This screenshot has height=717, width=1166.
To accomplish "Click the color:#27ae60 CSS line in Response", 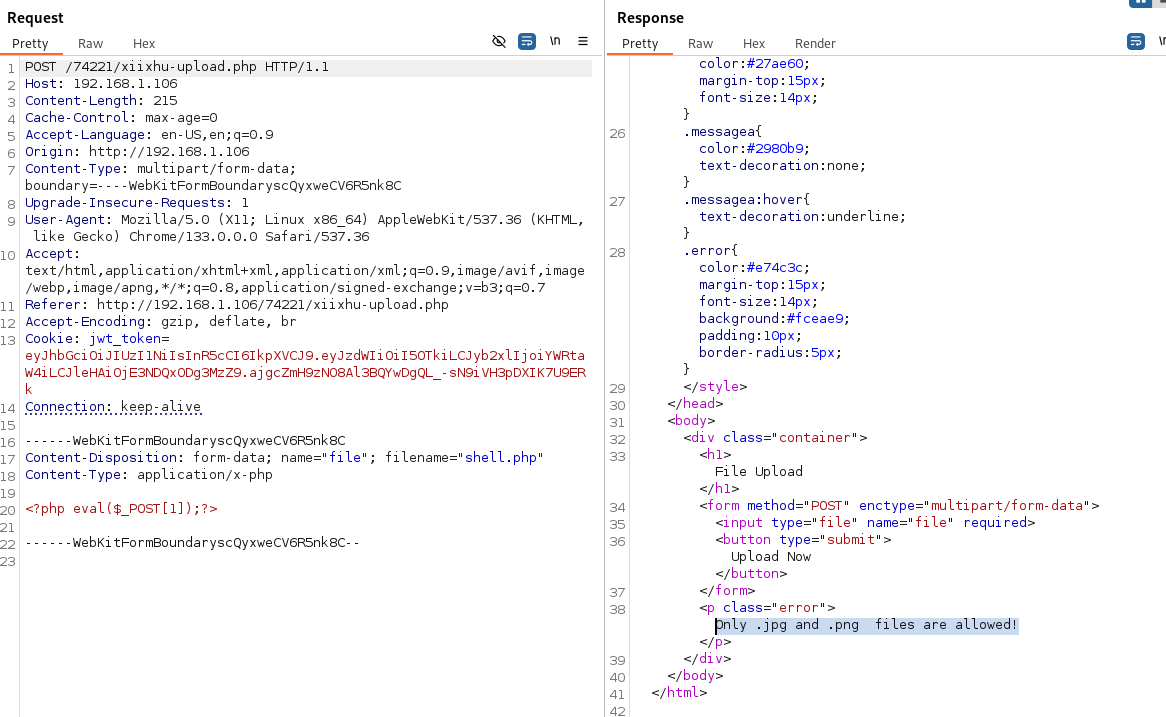I will pyautogui.click(x=754, y=64).
